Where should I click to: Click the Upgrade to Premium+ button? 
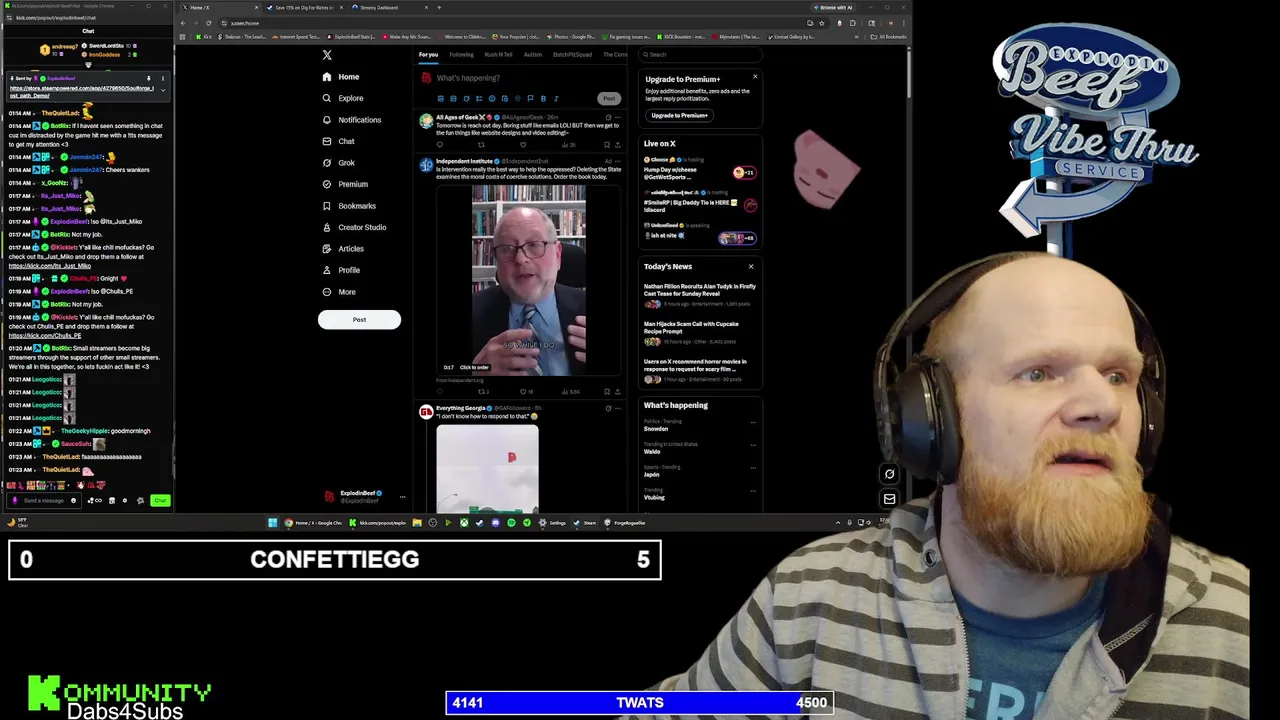point(679,115)
